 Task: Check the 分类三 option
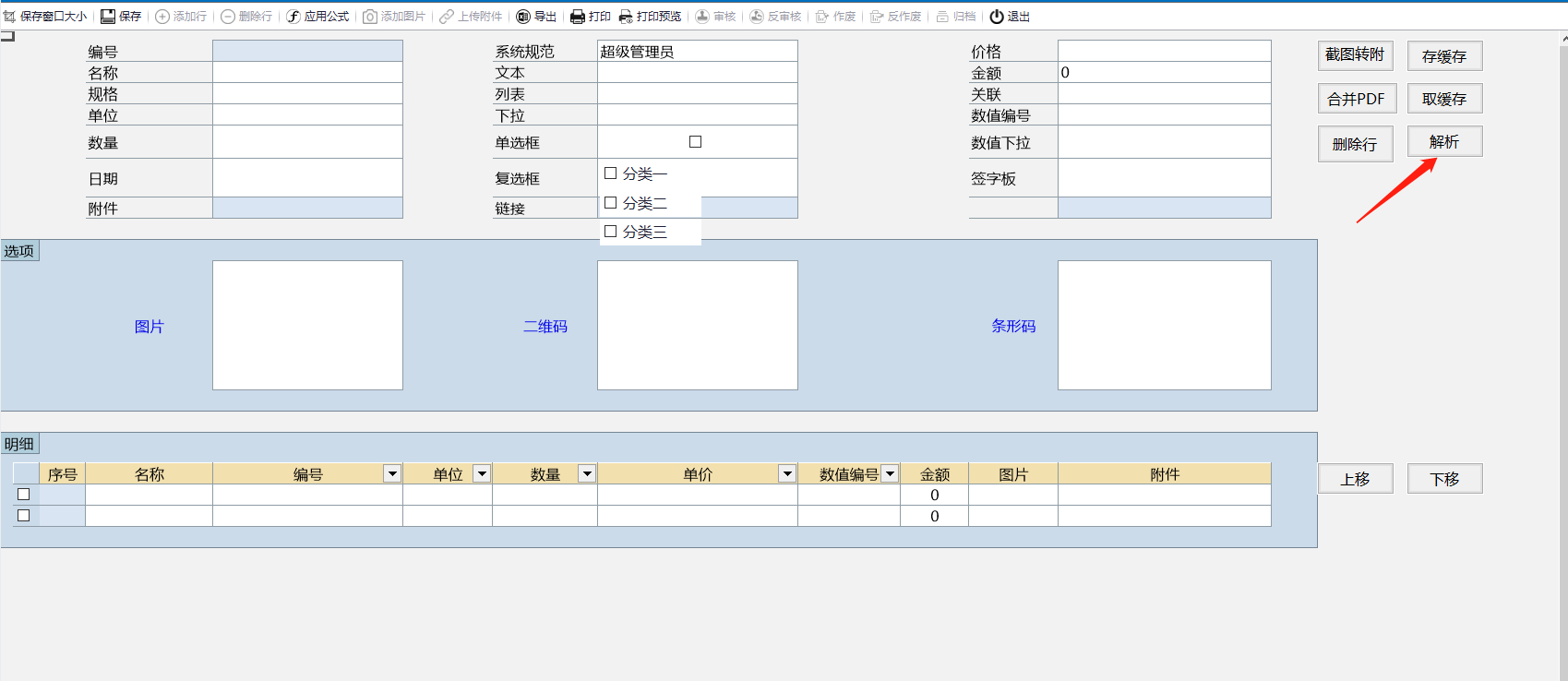click(611, 232)
